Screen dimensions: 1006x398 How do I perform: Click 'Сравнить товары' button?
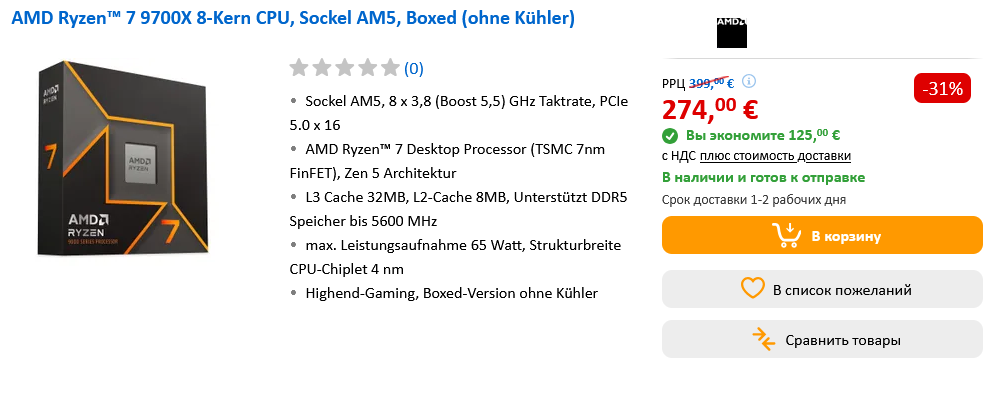pyautogui.click(x=822, y=339)
